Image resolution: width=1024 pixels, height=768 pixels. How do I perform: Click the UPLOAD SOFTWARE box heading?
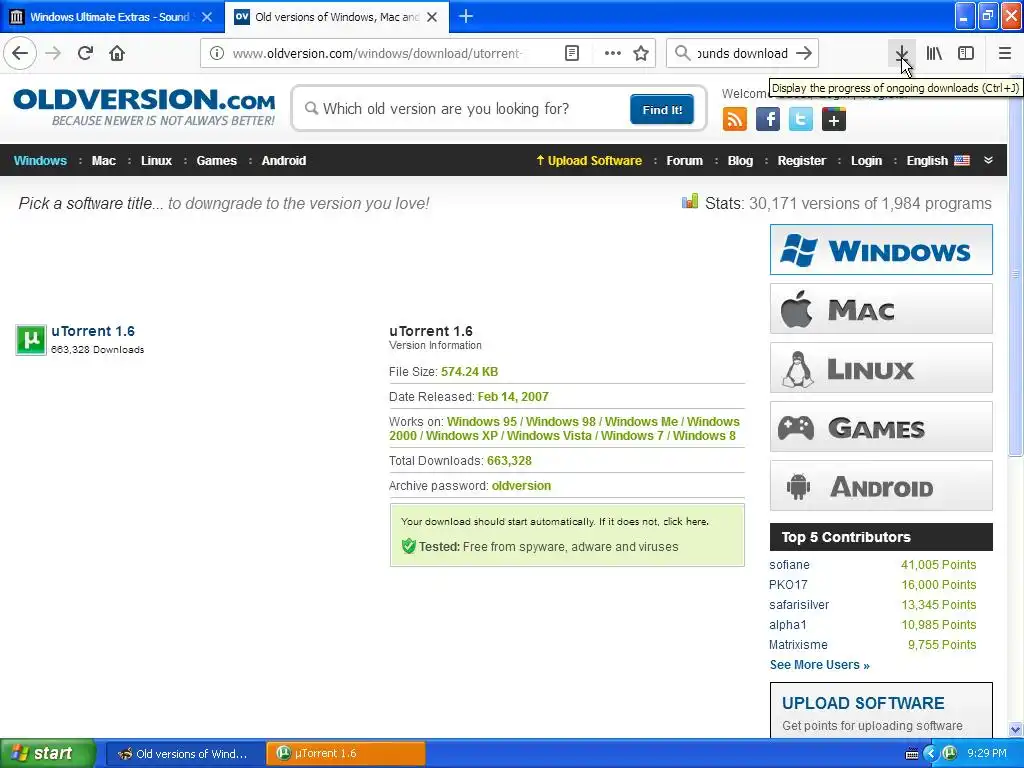pos(863,703)
